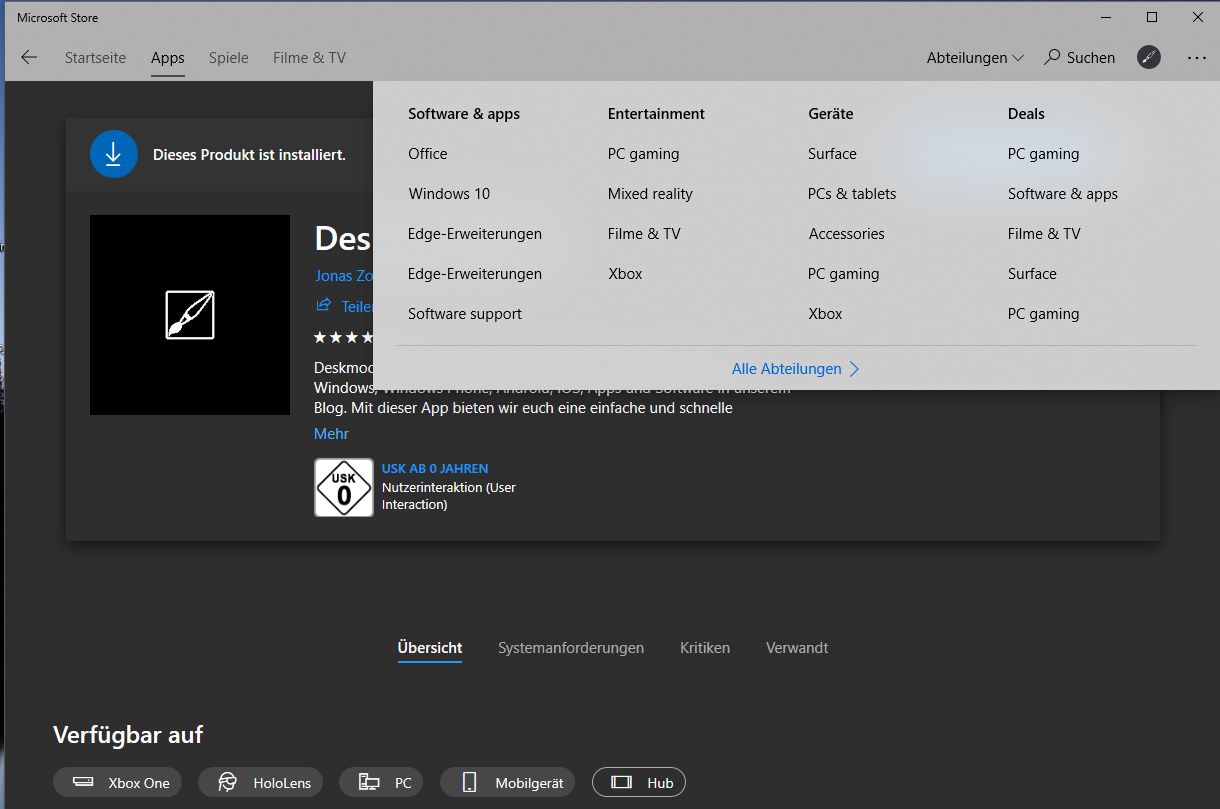Open Xbox under Entertainment

[x=625, y=274]
